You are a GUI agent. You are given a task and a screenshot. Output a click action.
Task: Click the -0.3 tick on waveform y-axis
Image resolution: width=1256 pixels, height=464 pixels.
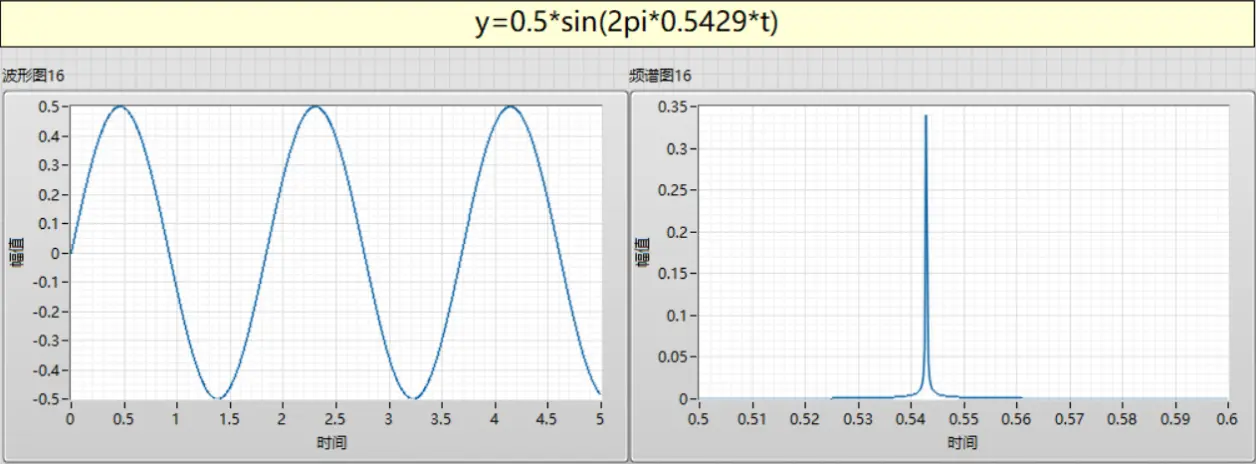tap(49, 341)
